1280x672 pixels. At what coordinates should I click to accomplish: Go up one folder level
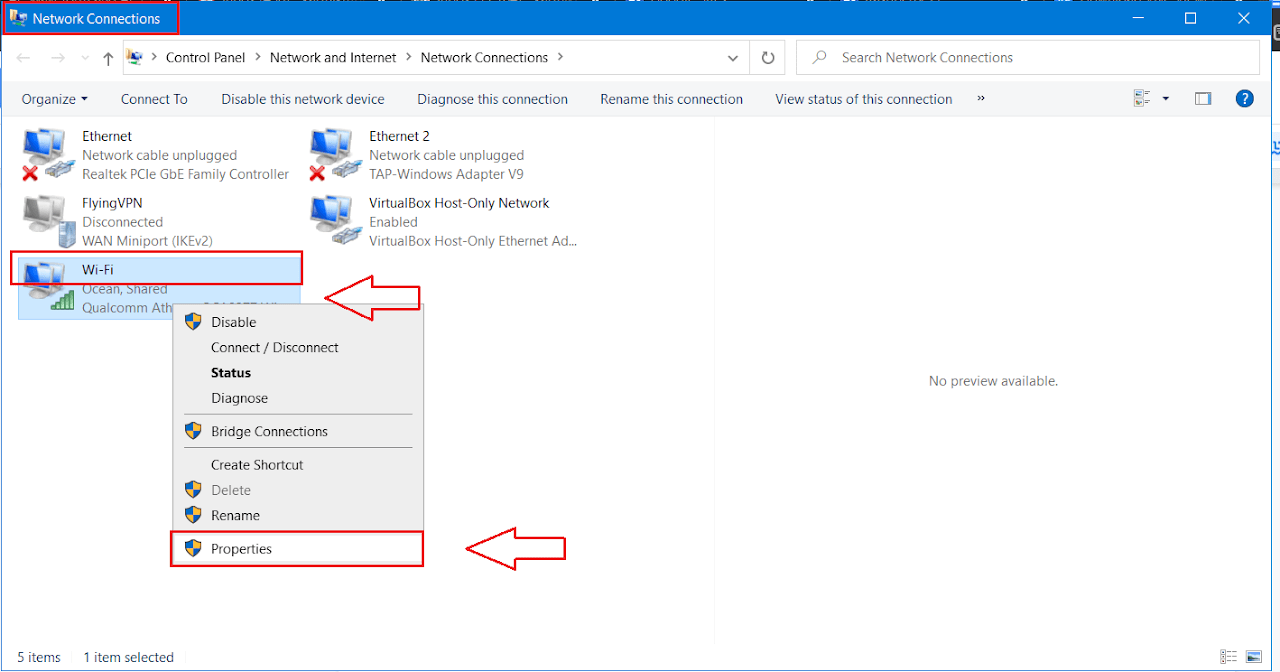108,58
